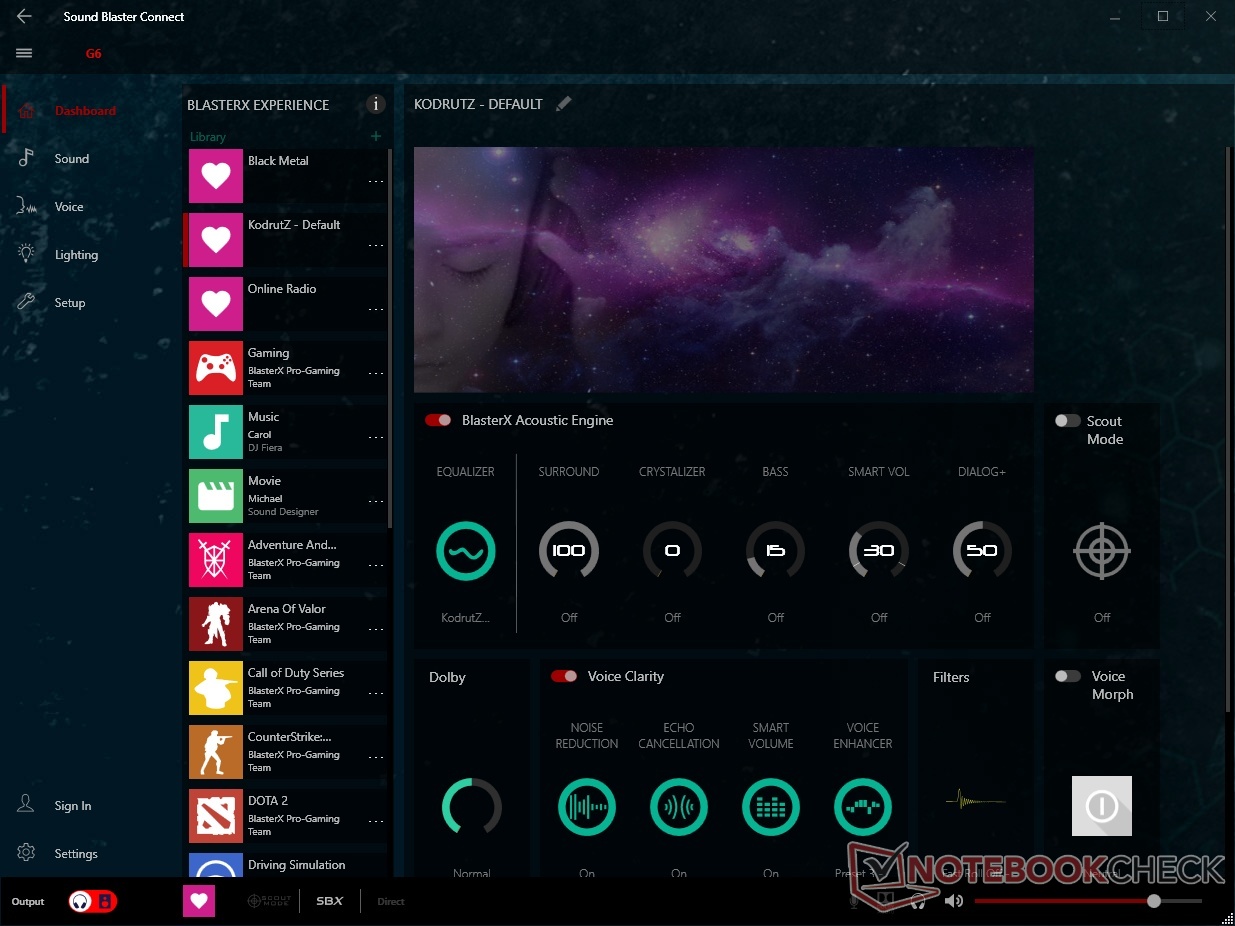Click the active profile heart in bottom bar
1235x926 pixels.
(199, 902)
